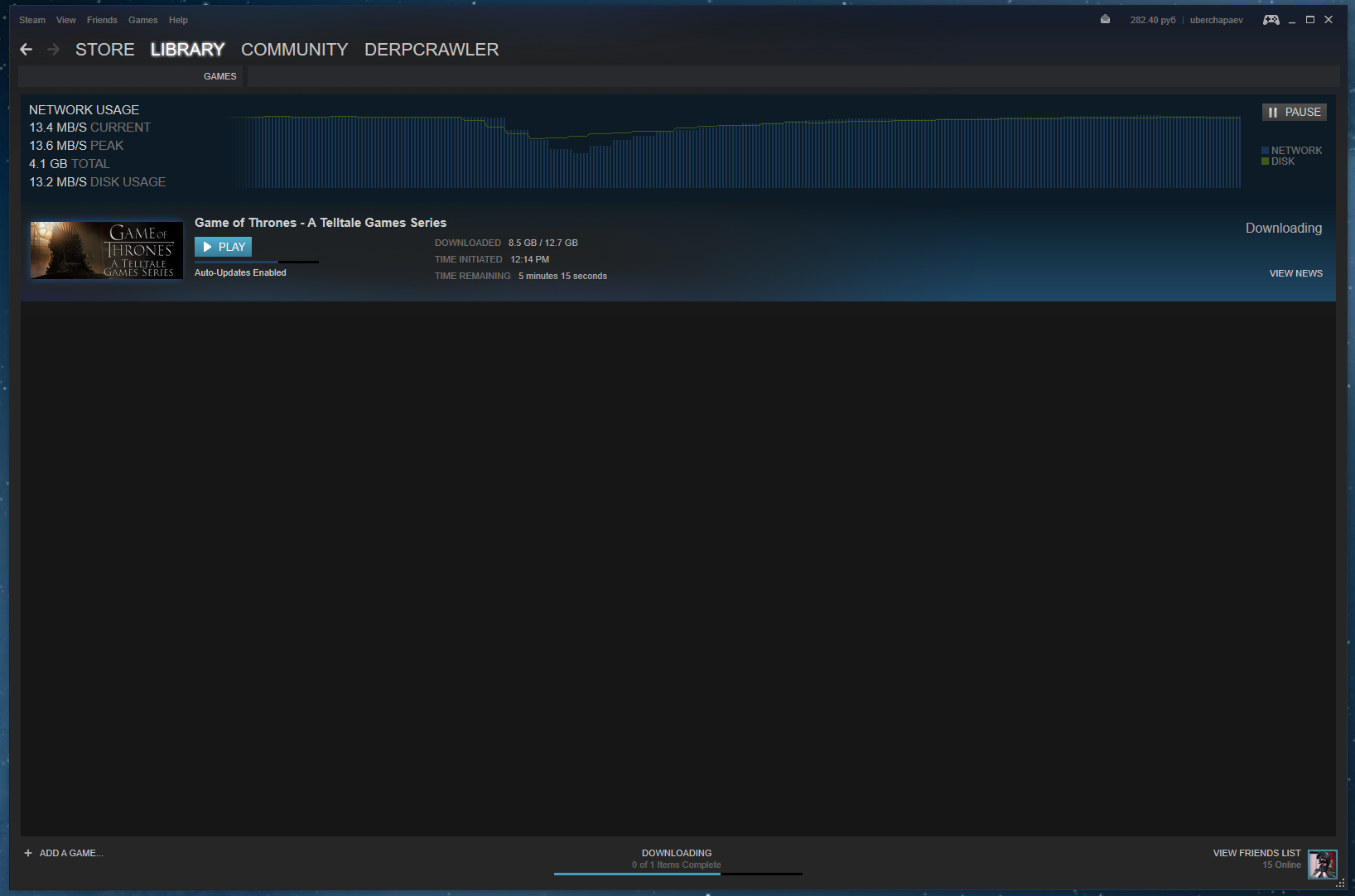This screenshot has height=896, width=1355.
Task: Select the GAMES sub-tab
Action: pyautogui.click(x=220, y=76)
